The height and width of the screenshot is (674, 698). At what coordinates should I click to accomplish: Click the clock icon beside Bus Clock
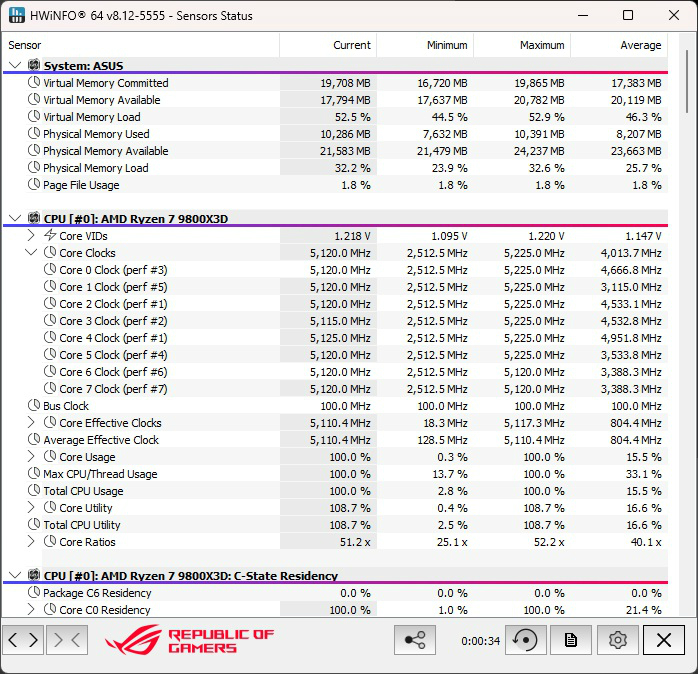34,405
